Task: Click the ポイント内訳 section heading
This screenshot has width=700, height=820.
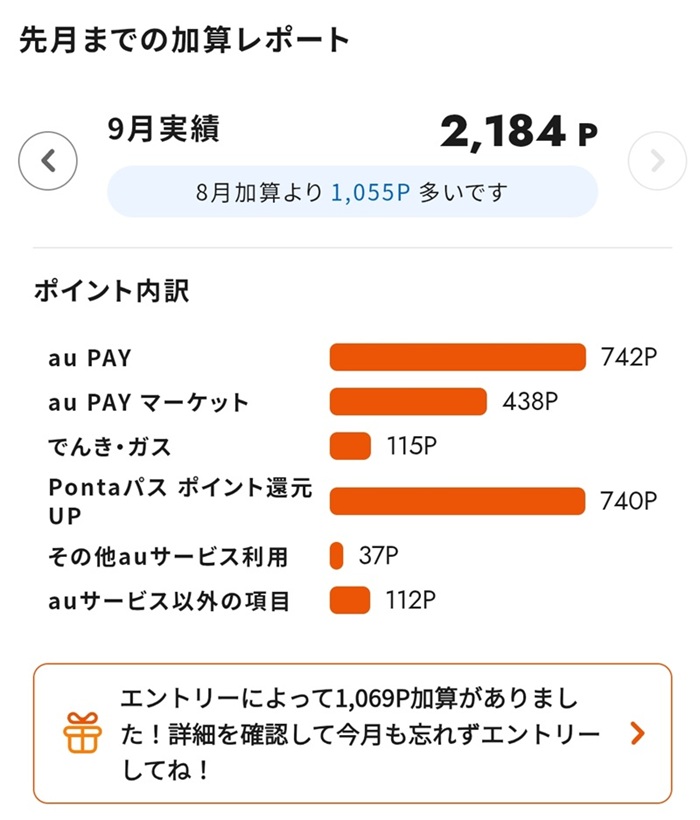Action: click(x=111, y=291)
